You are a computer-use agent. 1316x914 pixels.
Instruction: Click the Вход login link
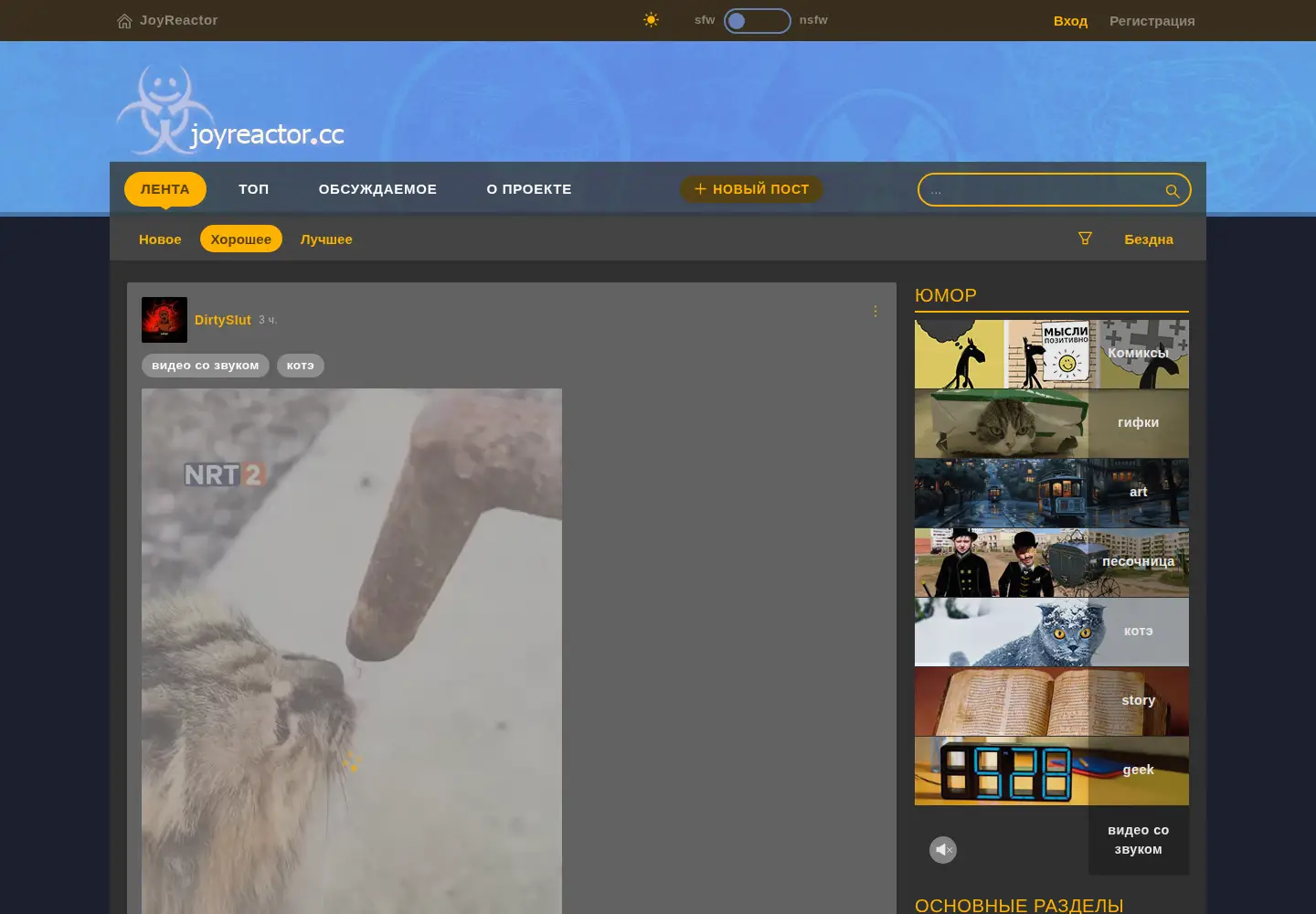point(1070,21)
